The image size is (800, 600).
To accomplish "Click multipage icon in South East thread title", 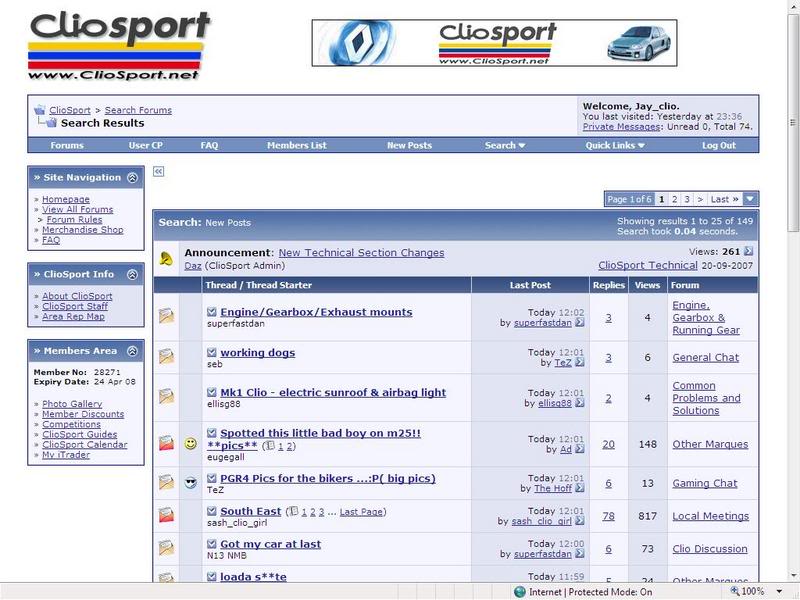I will [293, 511].
